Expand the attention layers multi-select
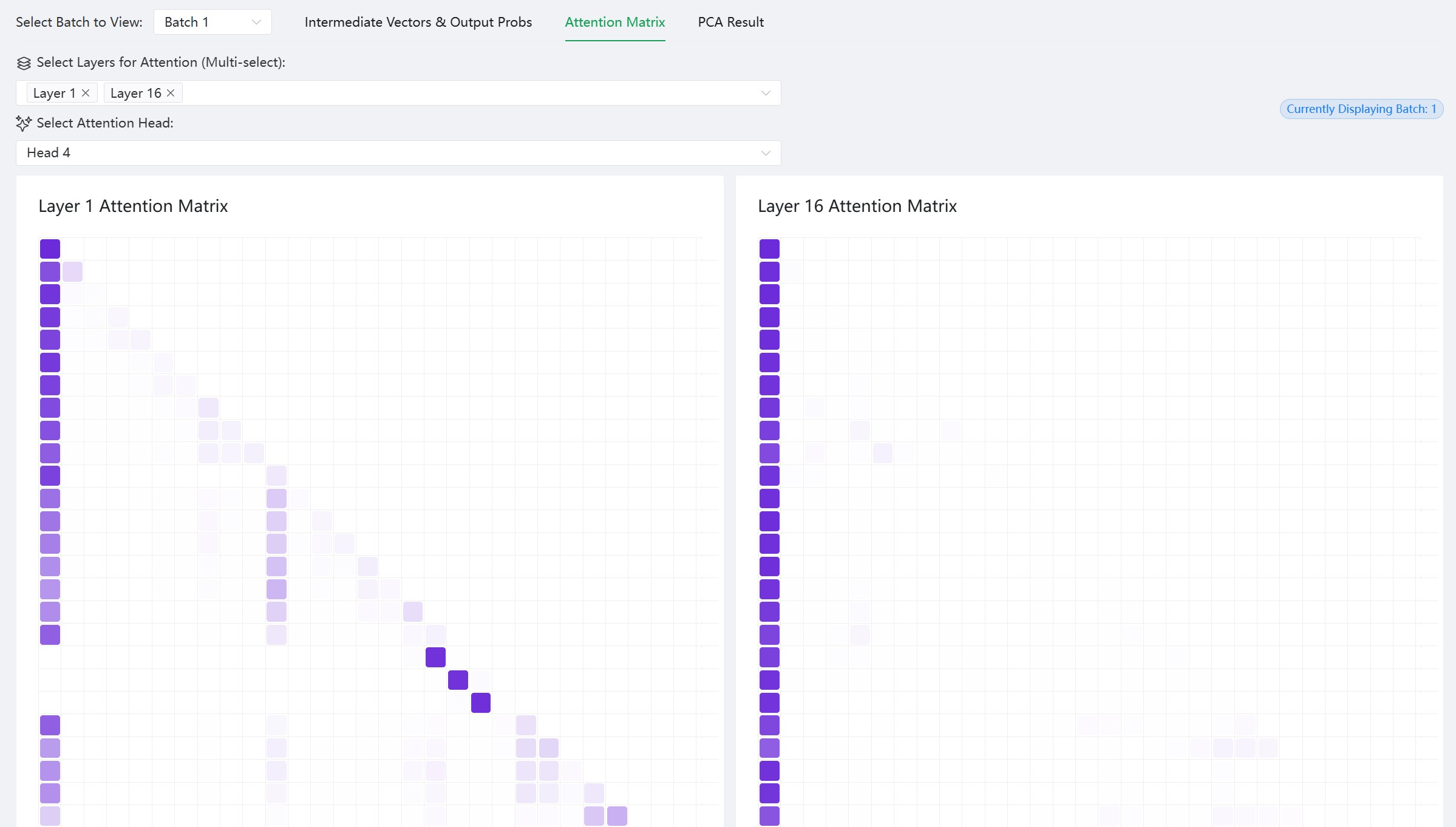The image size is (1456, 827). [765, 93]
